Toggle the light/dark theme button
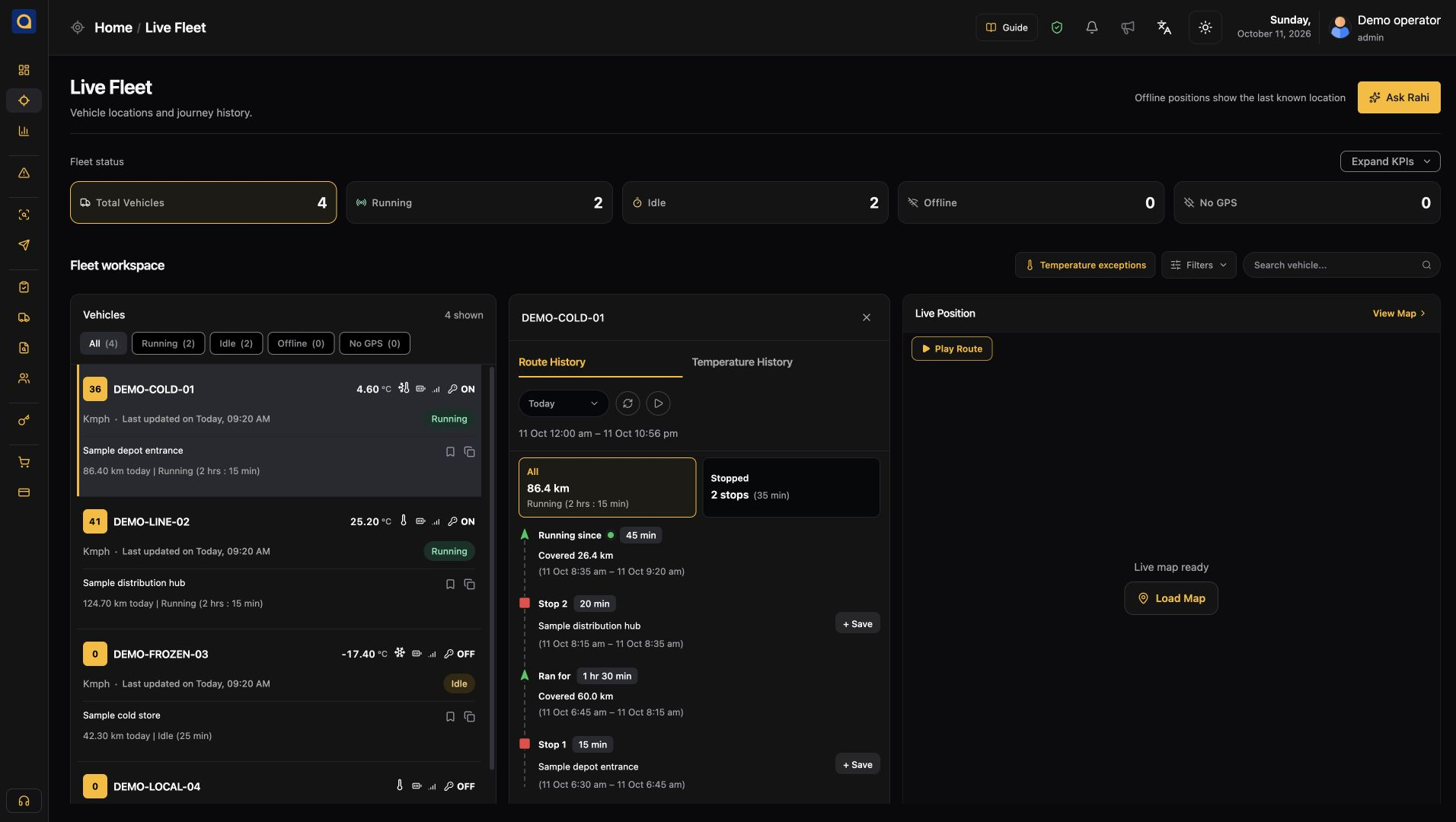1456x822 pixels. (1205, 27)
